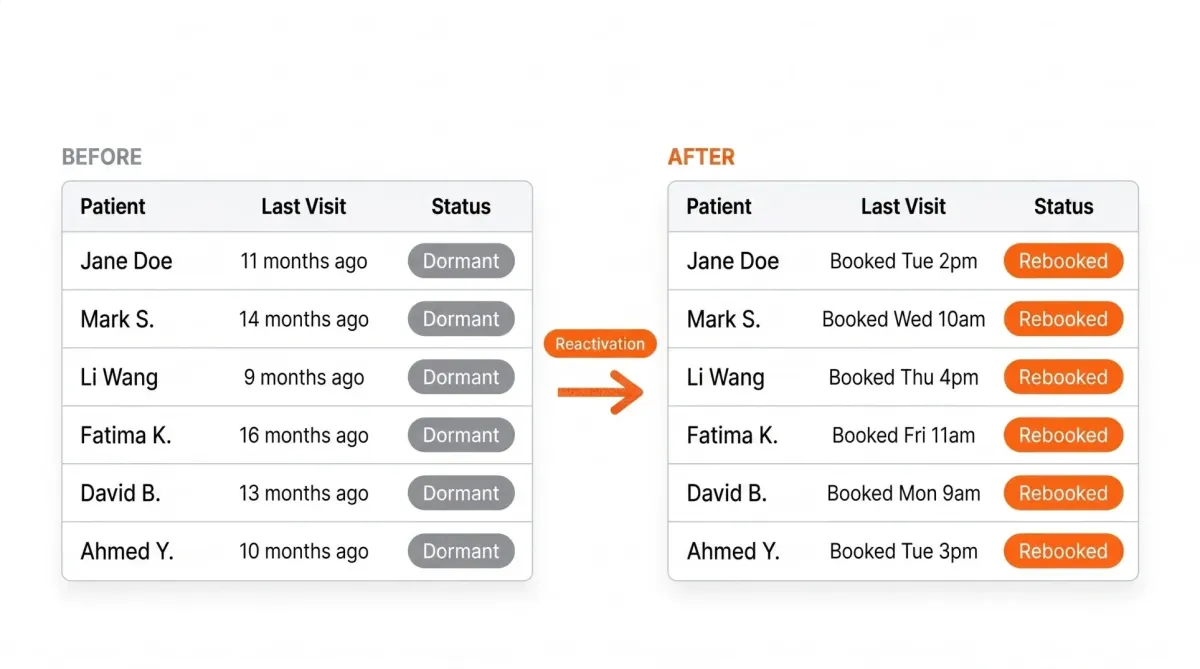Click Last Visit header in Before table
This screenshot has width=1200, height=669.
pos(303,207)
